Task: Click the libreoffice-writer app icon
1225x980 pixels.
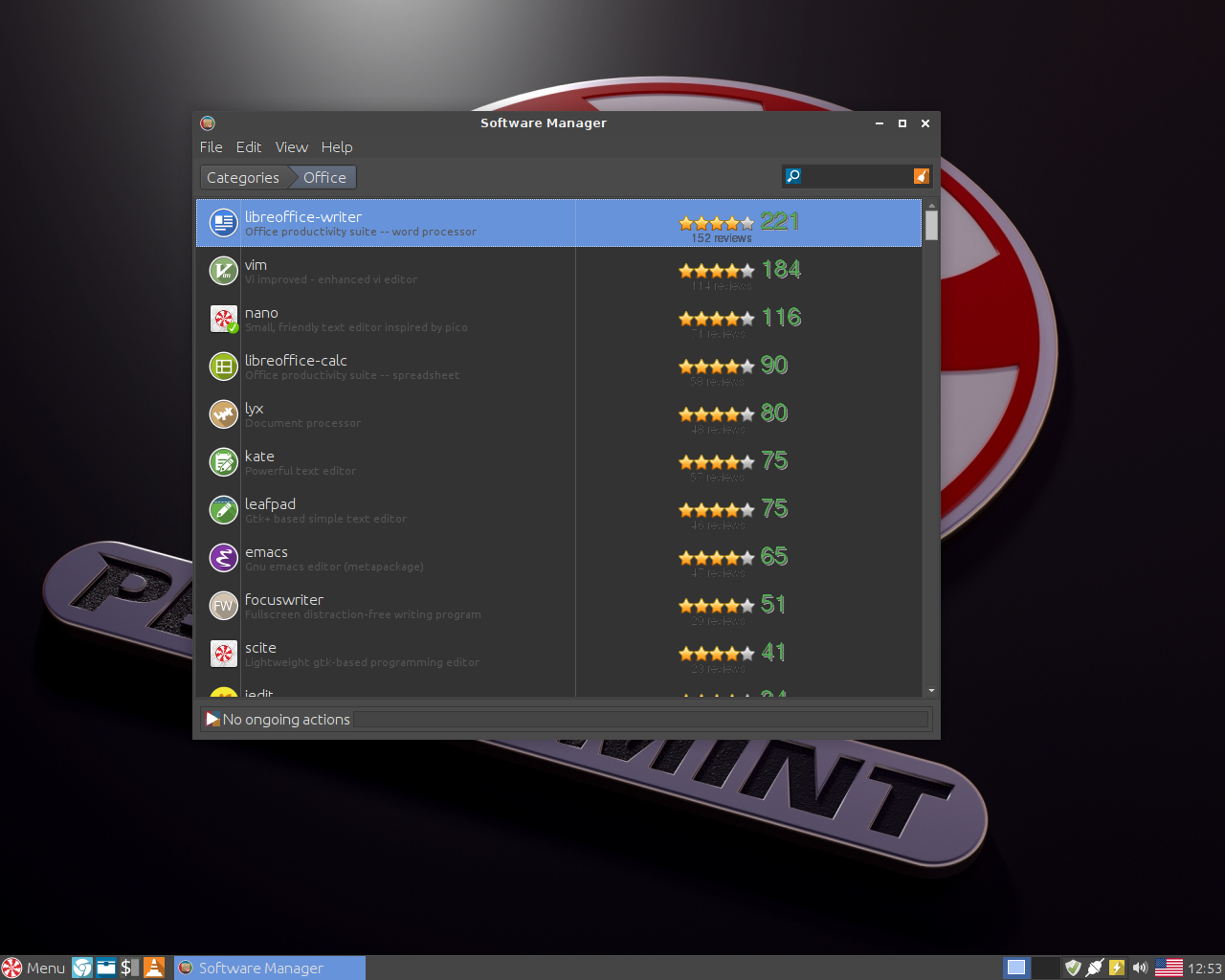Action: [223, 223]
